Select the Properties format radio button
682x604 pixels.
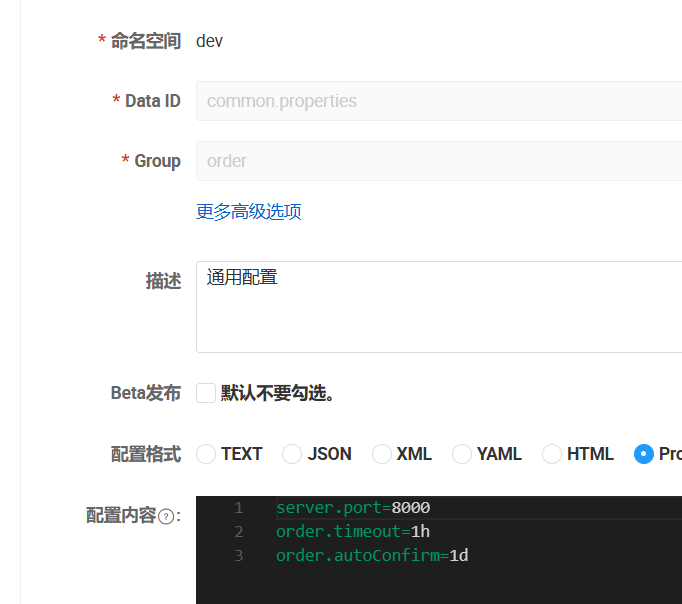[x=644, y=454]
